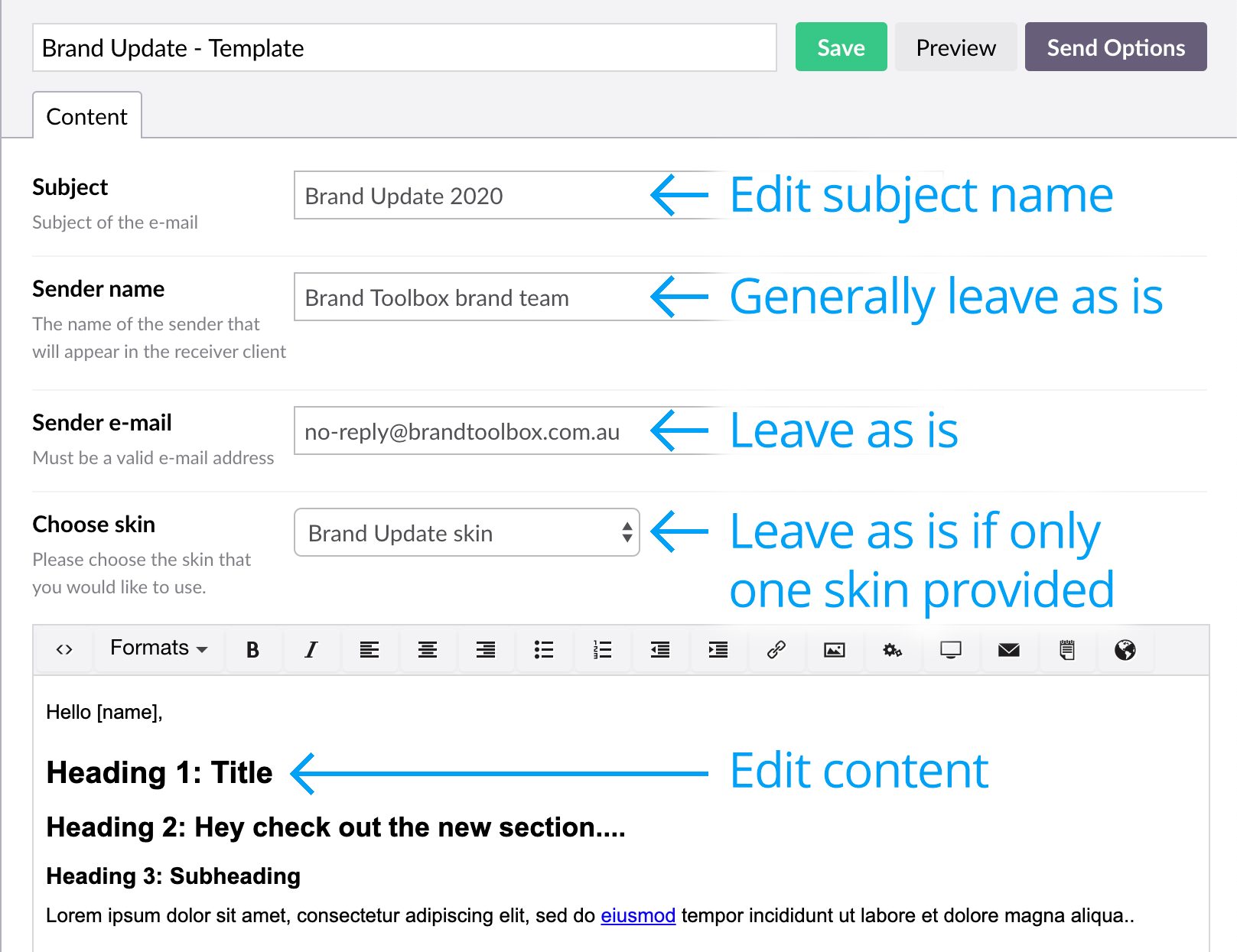
Task: Open the Brand Update skin dropdown
Action: click(467, 532)
